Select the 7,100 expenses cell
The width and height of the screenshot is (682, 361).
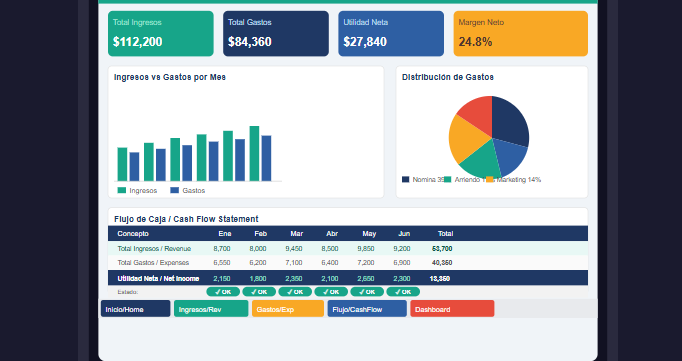point(294,263)
